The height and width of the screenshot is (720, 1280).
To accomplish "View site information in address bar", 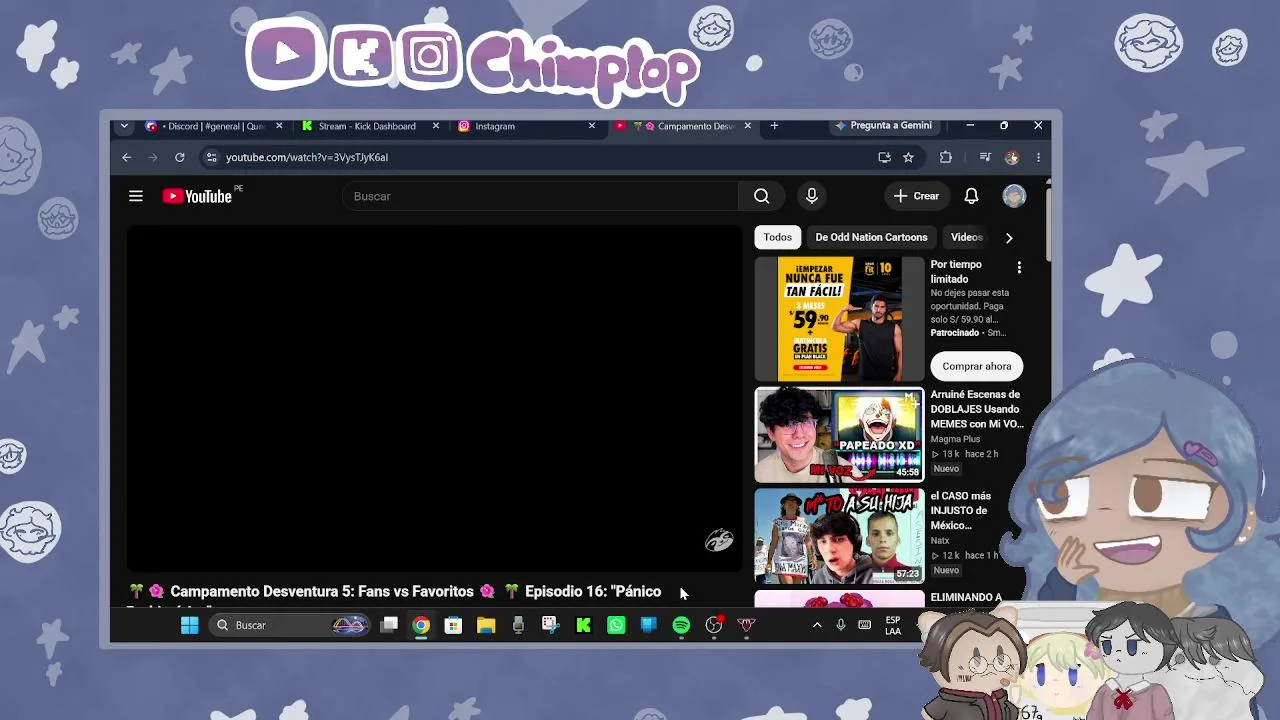I will point(210,157).
